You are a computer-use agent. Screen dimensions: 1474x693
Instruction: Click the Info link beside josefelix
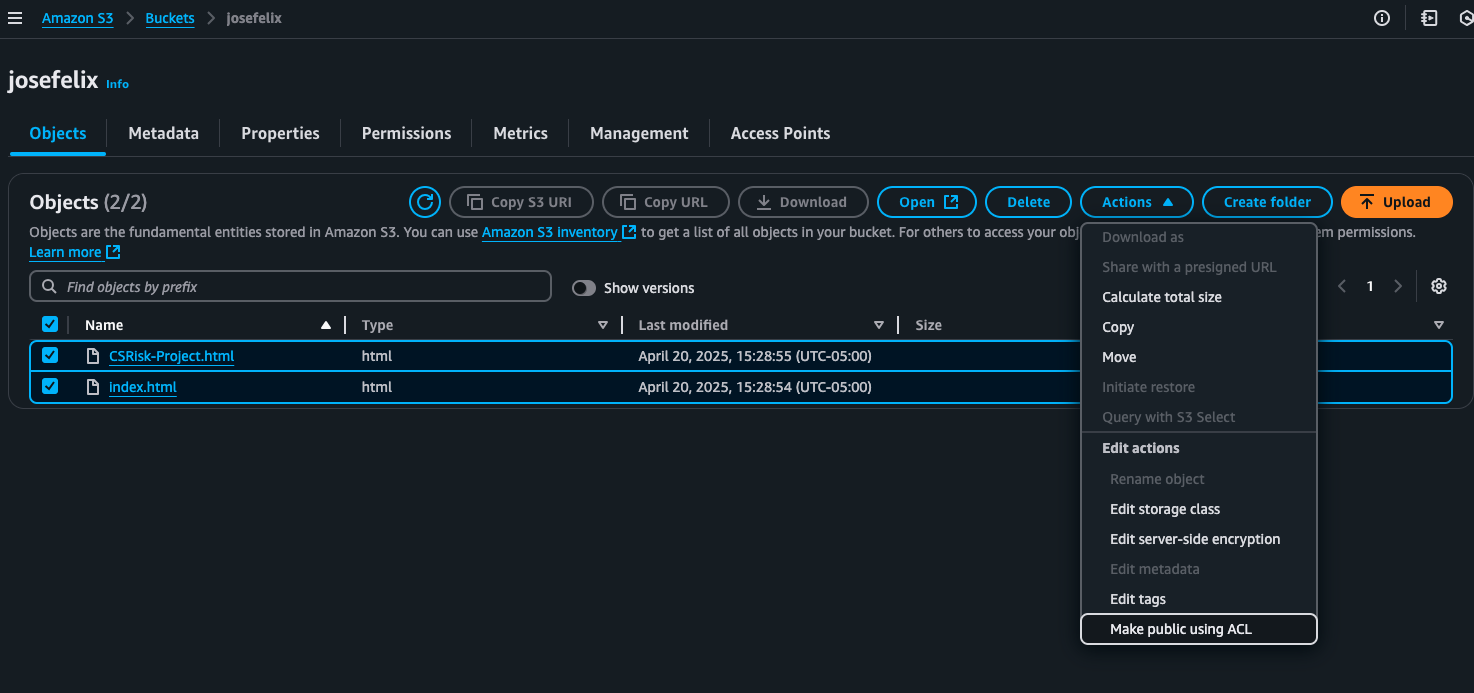tap(117, 84)
